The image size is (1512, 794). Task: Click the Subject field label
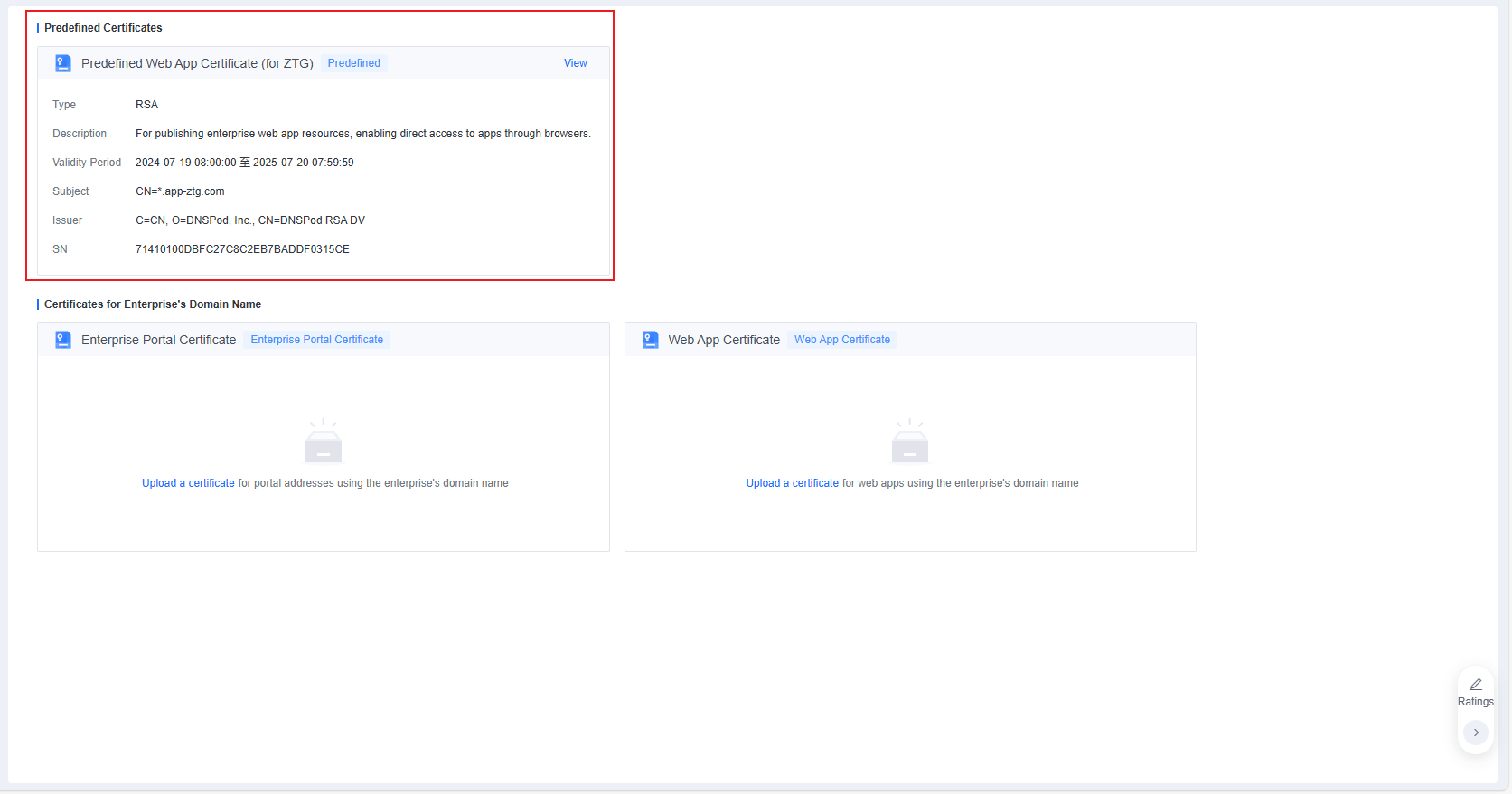click(x=70, y=191)
